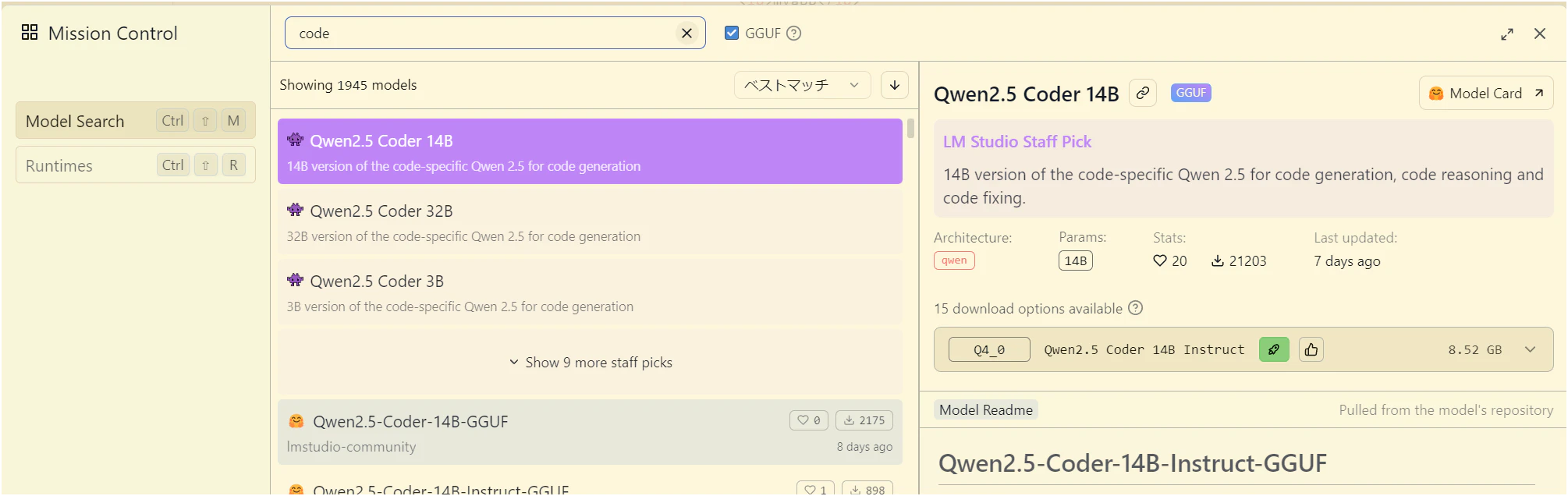Viewport: 1568px width, 496px height.
Task: Click the Qwen2.5 Coder 3B robot icon
Action: click(295, 280)
